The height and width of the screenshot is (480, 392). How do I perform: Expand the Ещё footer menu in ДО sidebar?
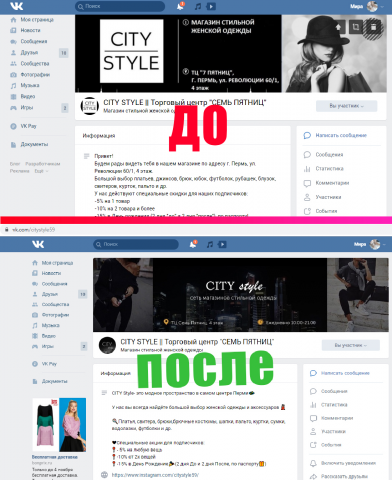point(41,171)
